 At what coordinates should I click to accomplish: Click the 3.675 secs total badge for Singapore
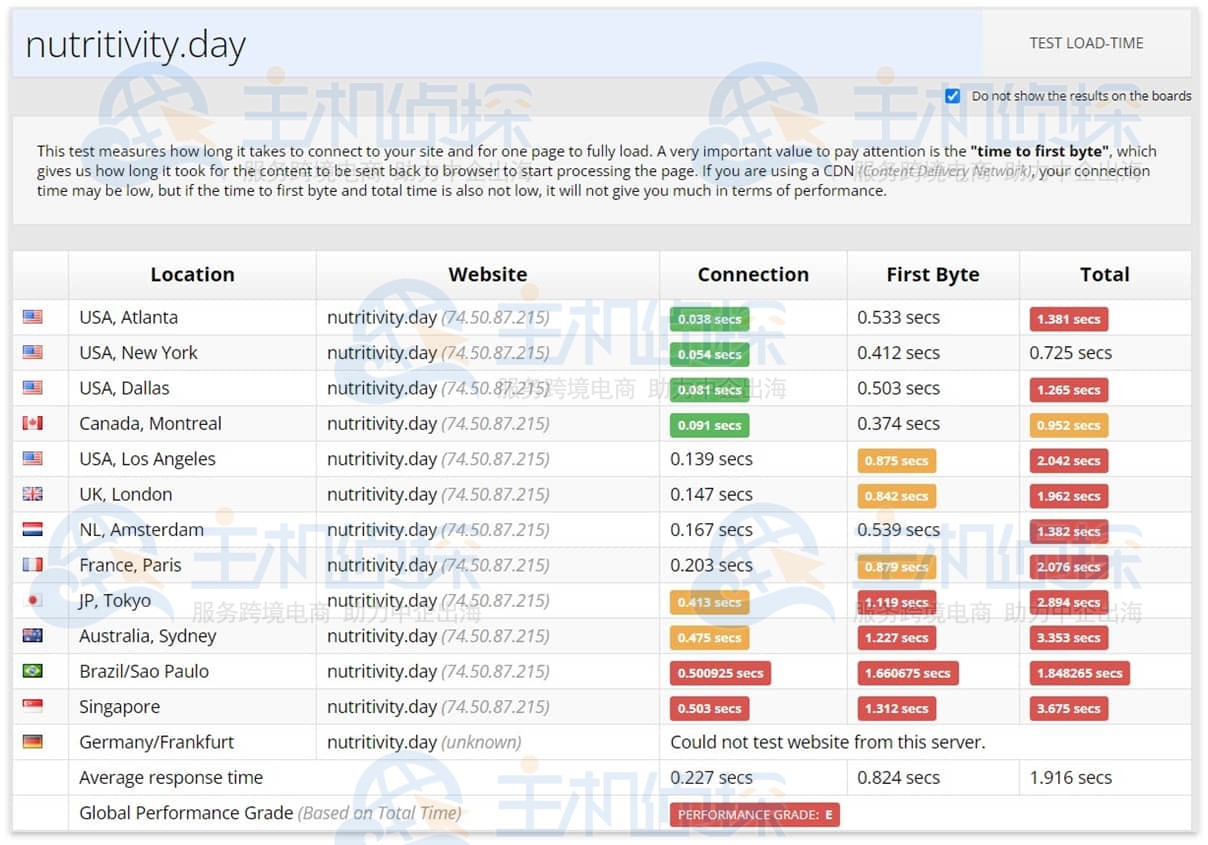(x=1068, y=708)
